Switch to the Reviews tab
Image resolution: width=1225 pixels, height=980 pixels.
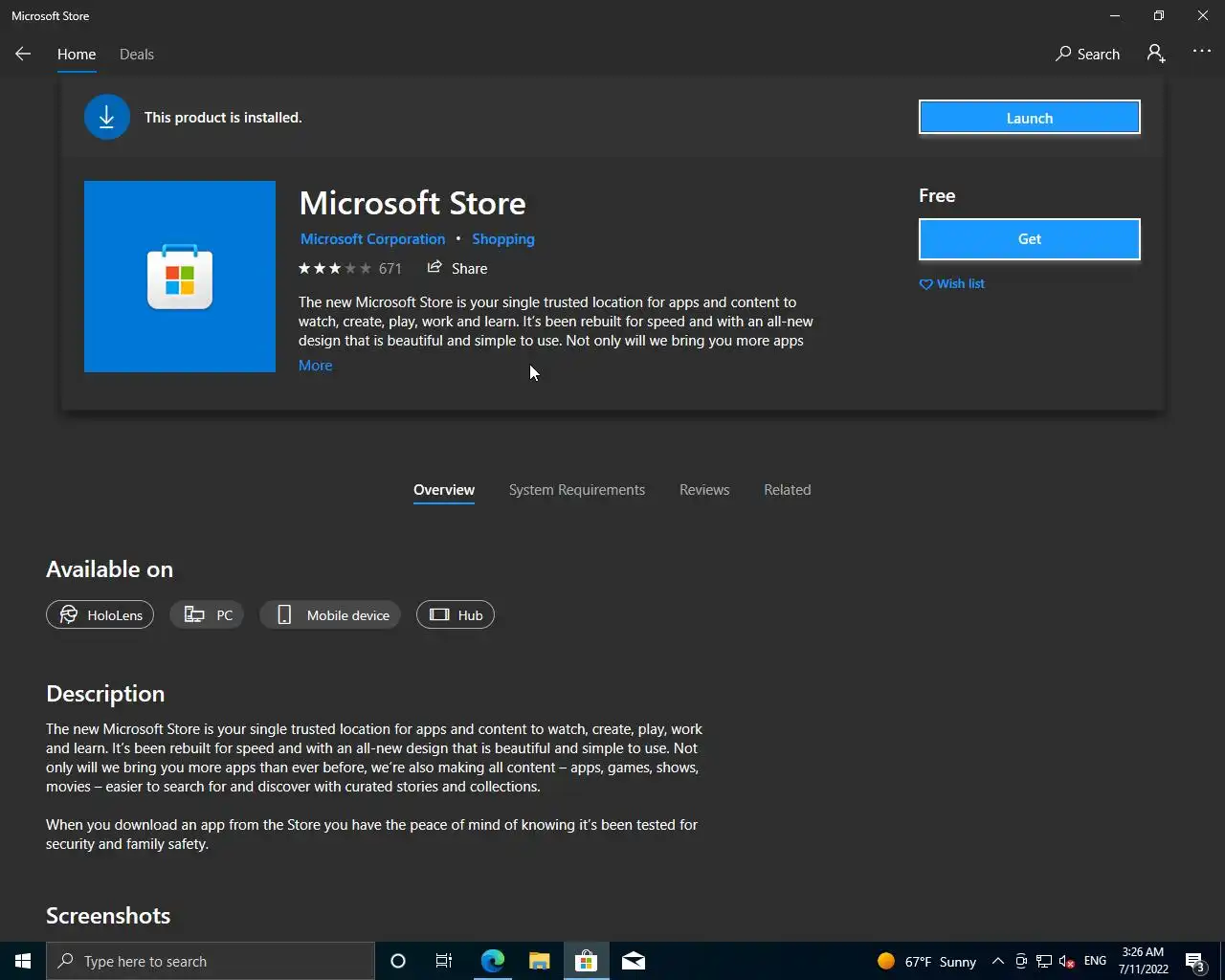[x=704, y=490]
